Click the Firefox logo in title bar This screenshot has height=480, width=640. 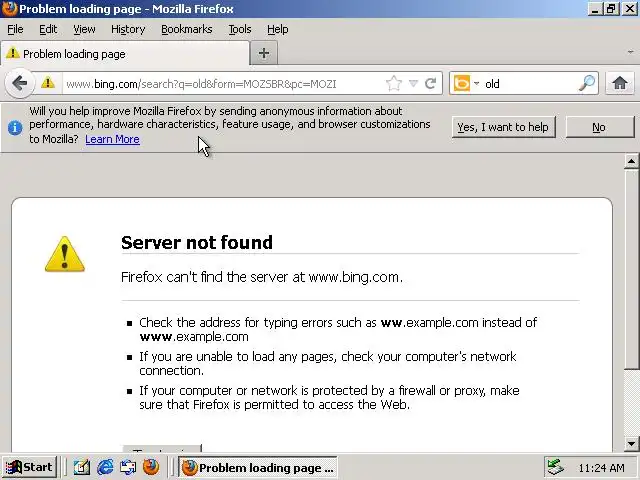[x=9, y=9]
